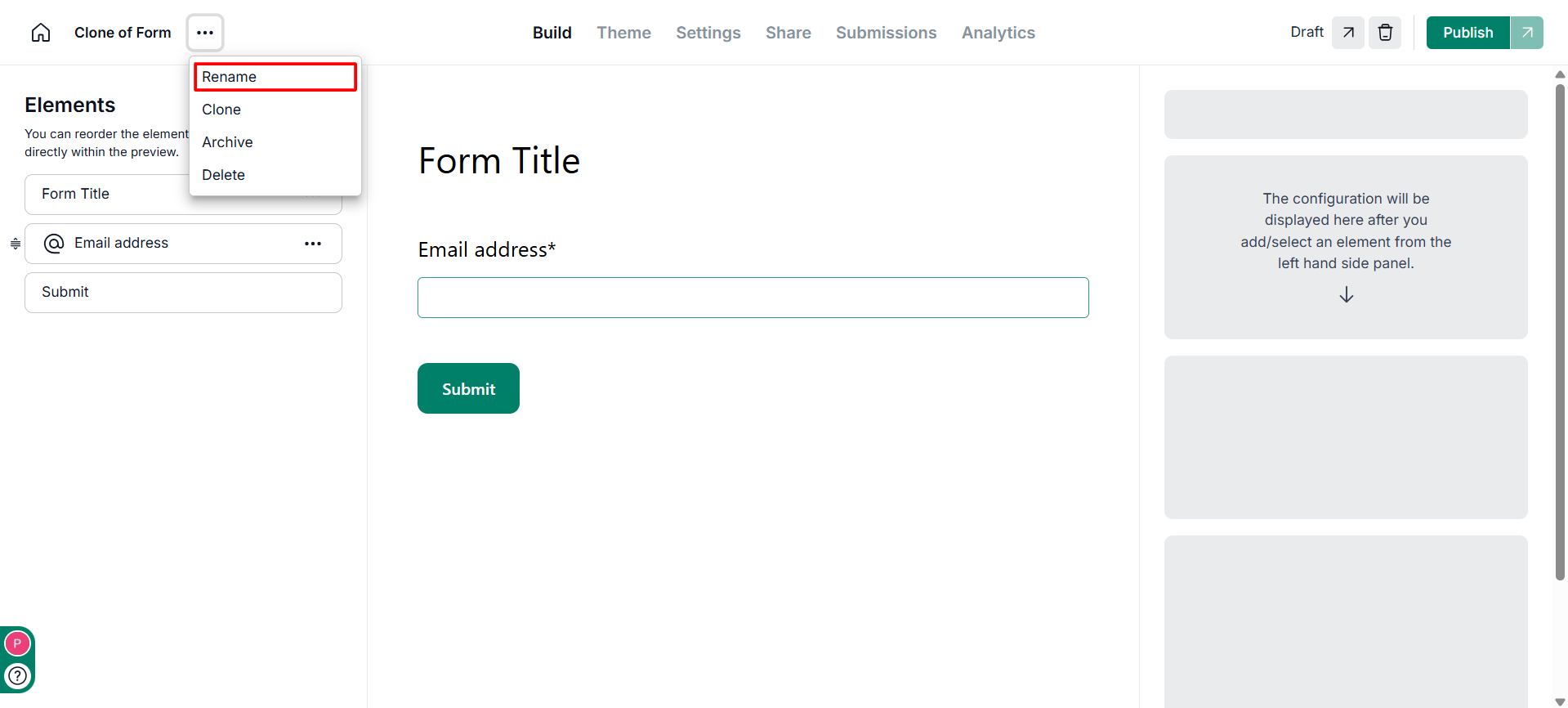This screenshot has height=708, width=1568.
Task: Grab the reorder handle beside Email address
Action: pyautogui.click(x=15, y=244)
